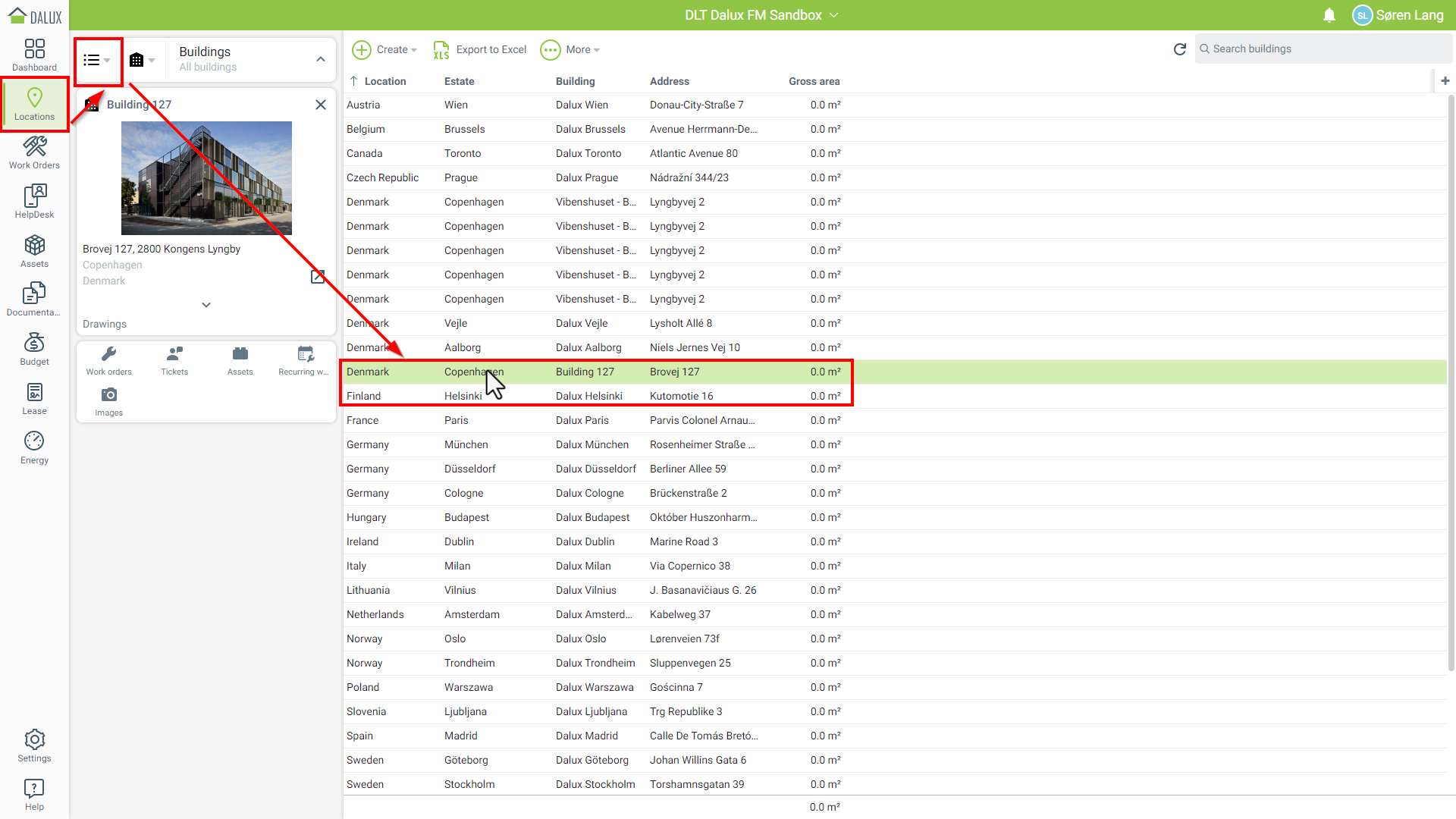Open the HelpDesk module
This screenshot has width=1456, height=819.
pos(34,202)
